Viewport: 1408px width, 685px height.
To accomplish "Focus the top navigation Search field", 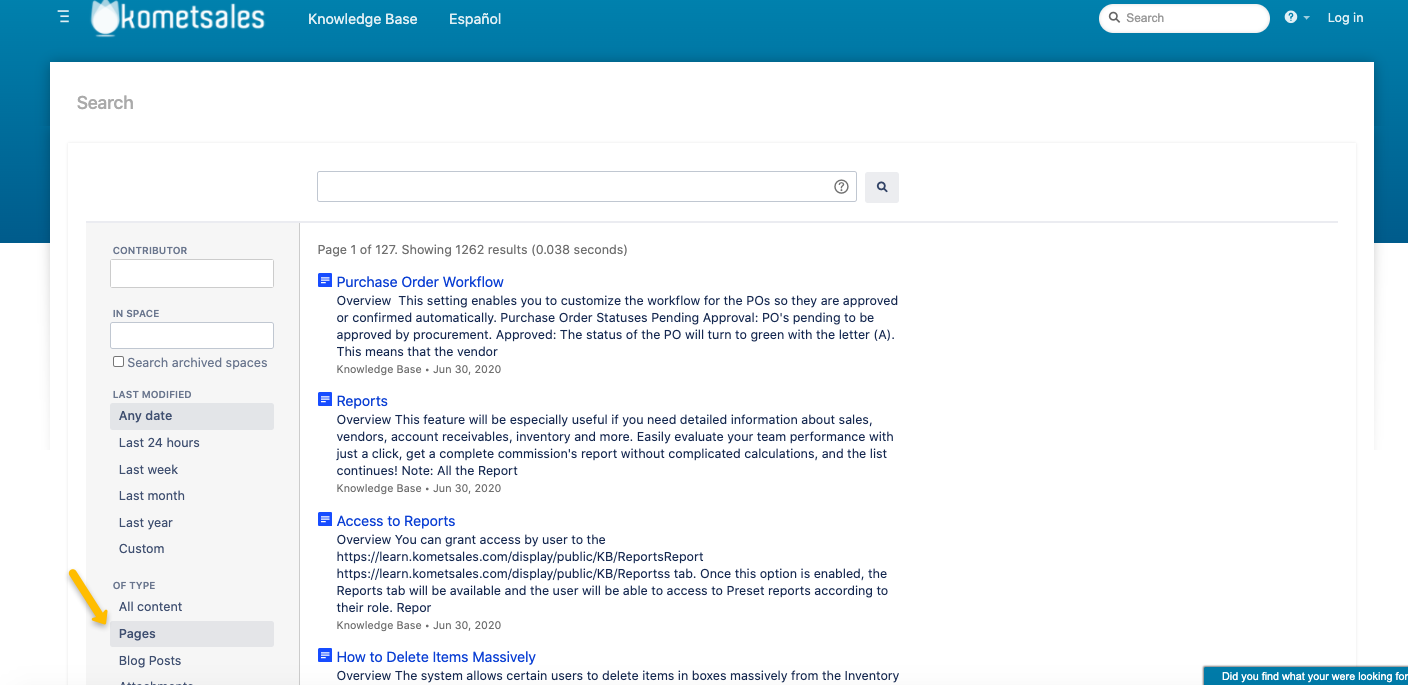I will tap(1184, 18).
